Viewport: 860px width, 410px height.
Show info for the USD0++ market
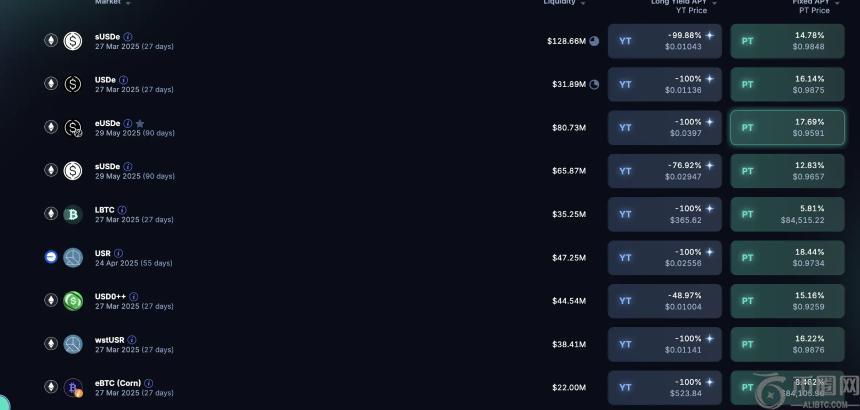pos(134,297)
